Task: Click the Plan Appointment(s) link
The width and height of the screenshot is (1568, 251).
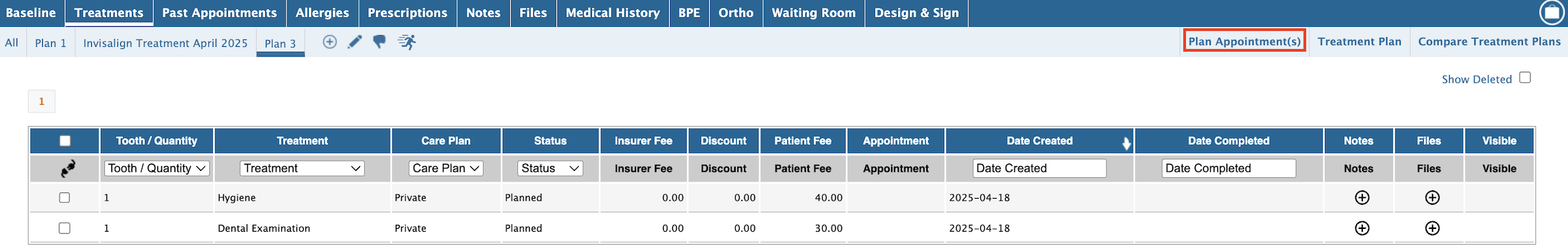Action: (x=1244, y=41)
